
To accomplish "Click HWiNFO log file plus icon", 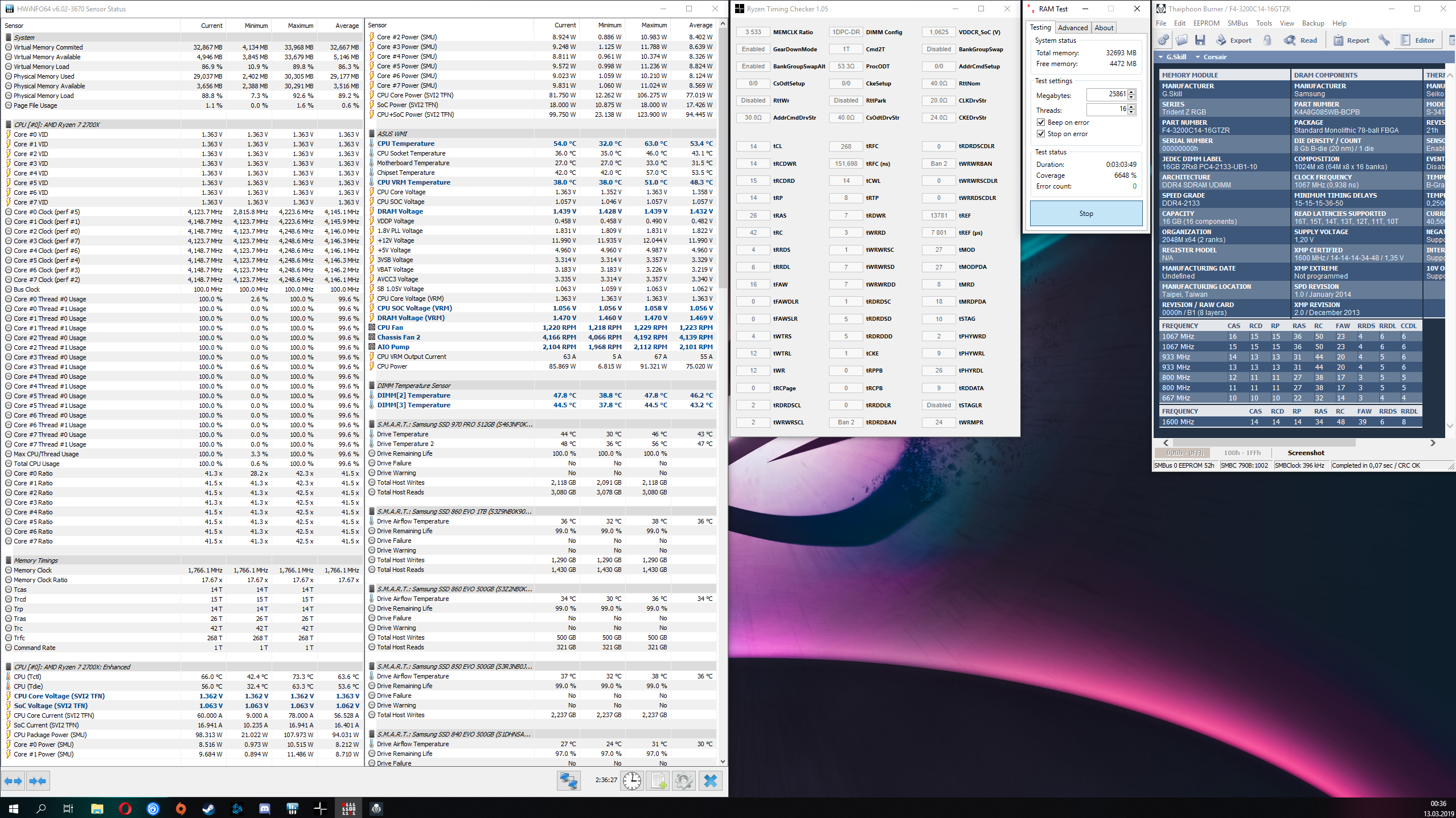I will 658,780.
